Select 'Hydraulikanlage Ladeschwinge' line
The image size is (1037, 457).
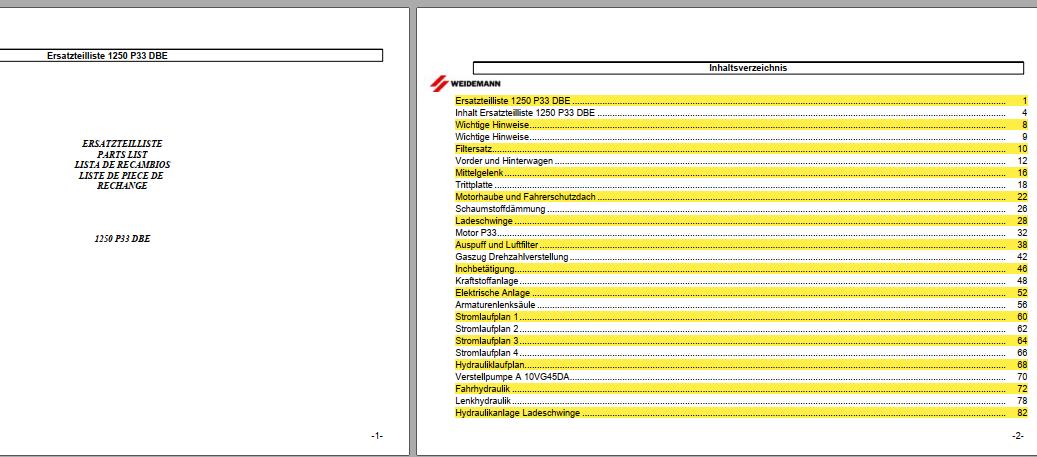(741, 413)
